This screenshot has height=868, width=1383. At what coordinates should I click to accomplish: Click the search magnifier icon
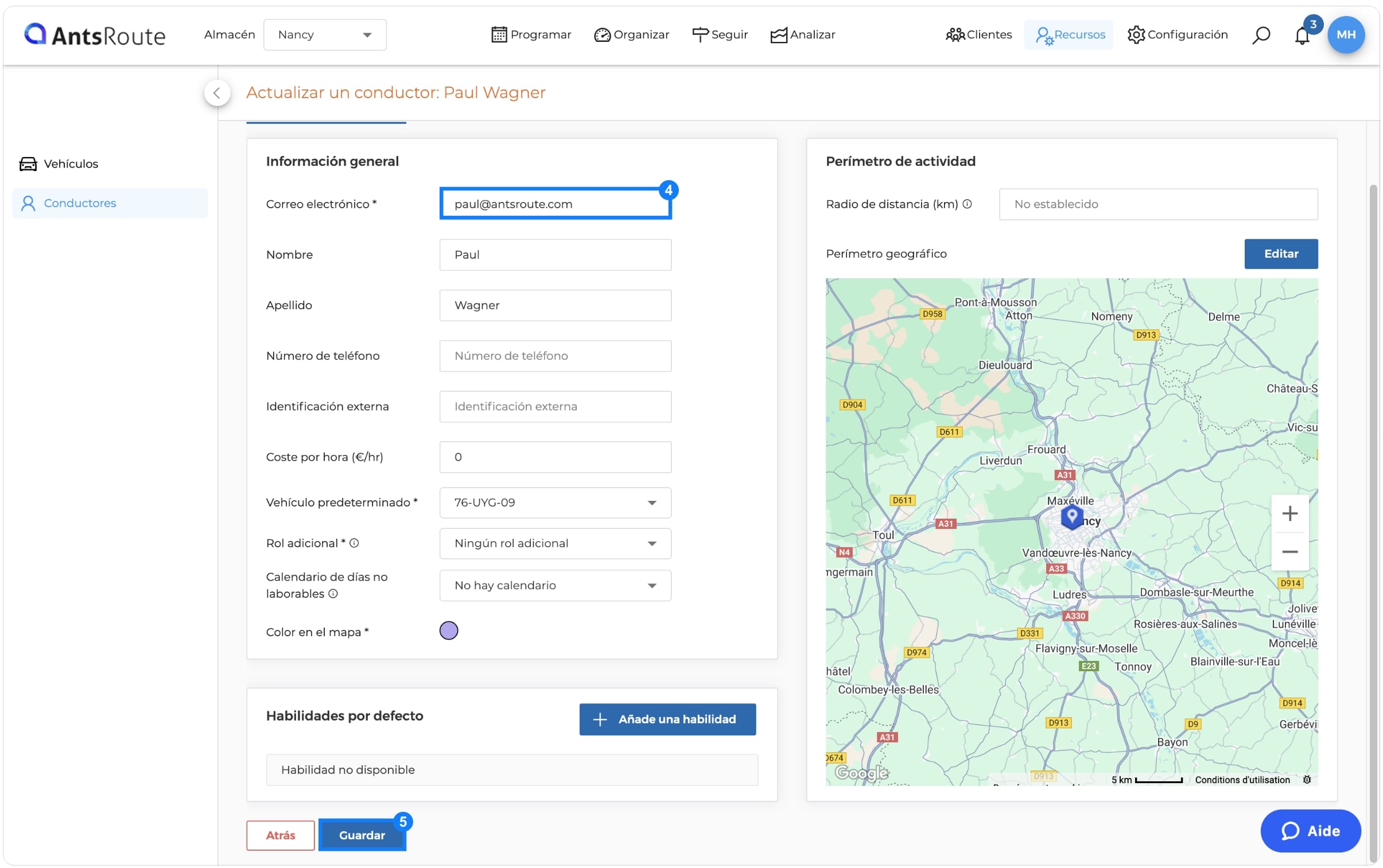[1261, 35]
